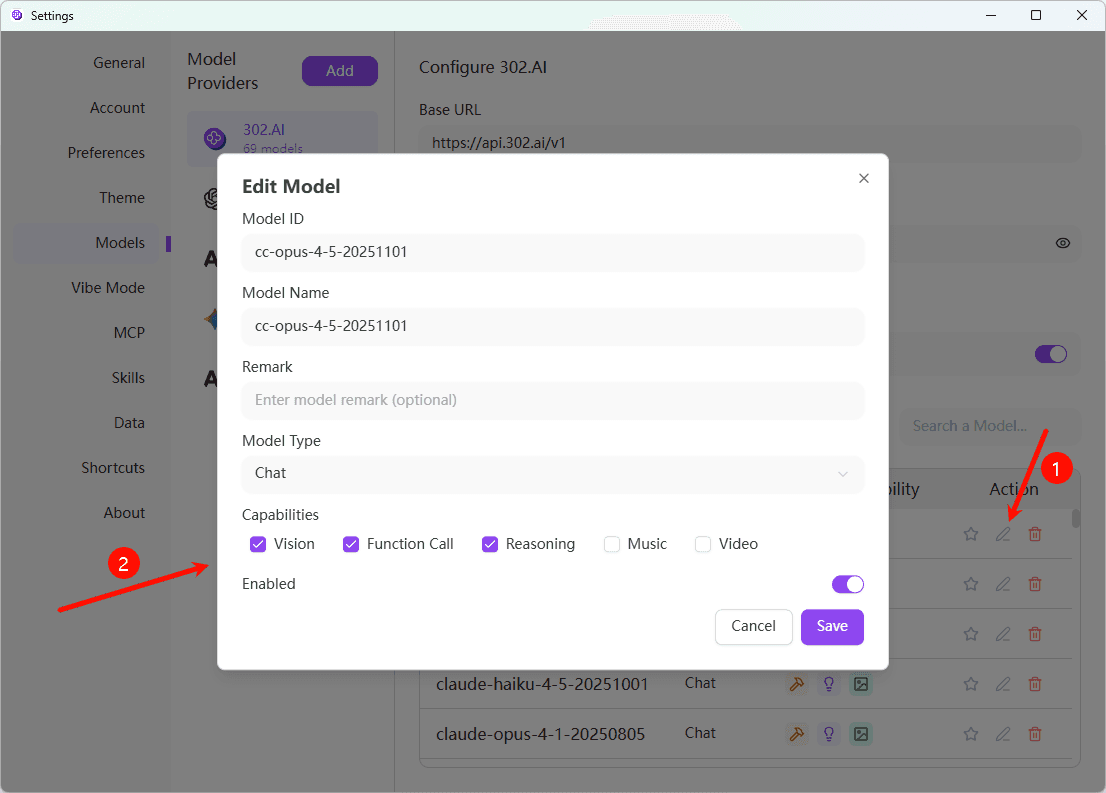Star claude-opus-4-1-20250805 as favorite
The width and height of the screenshot is (1106, 793).
[x=971, y=734]
